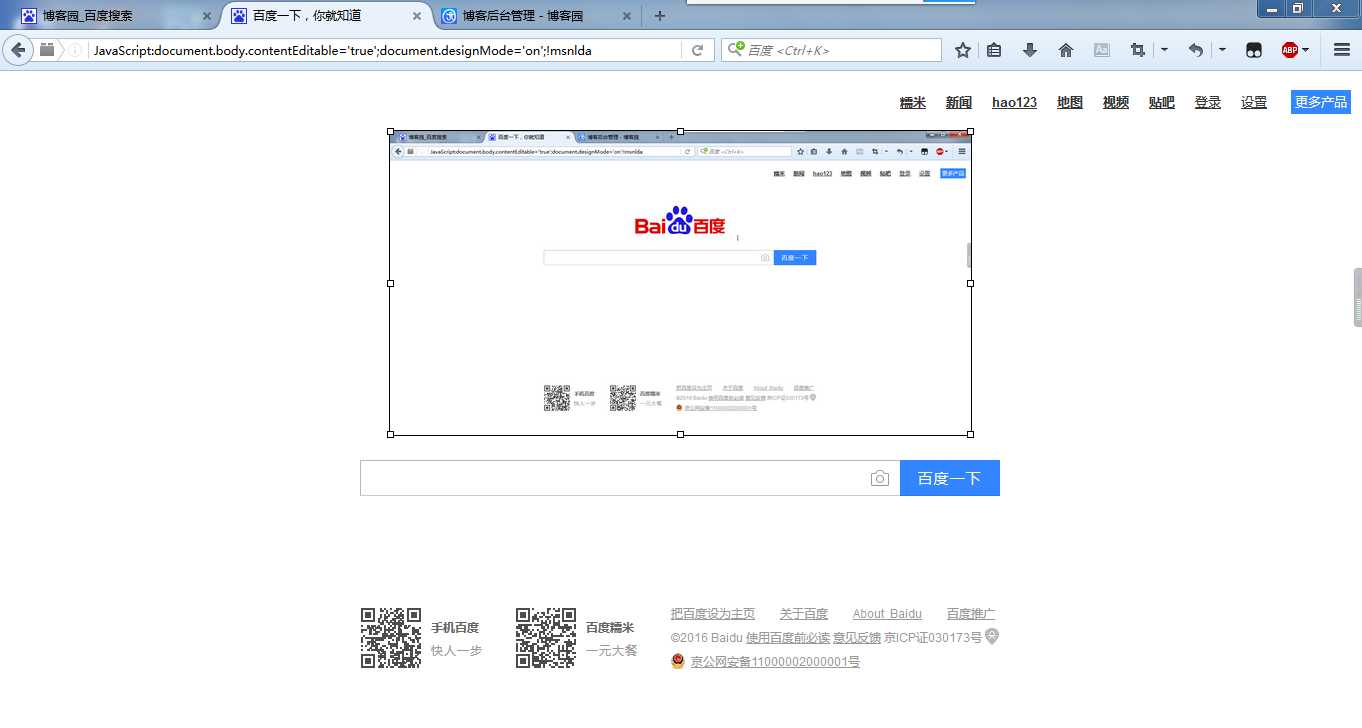Viewport: 1362px width, 728px height.
Task: Close the 百度一下，你就知道 tab
Action: 417,16
